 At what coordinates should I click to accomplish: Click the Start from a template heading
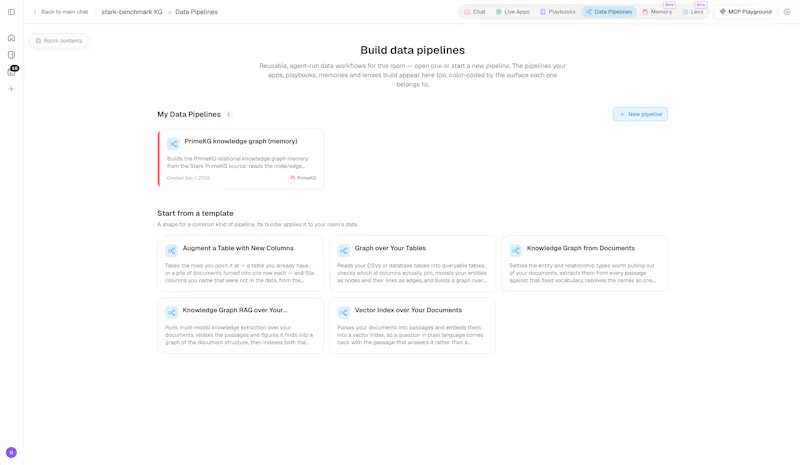pyautogui.click(x=195, y=213)
